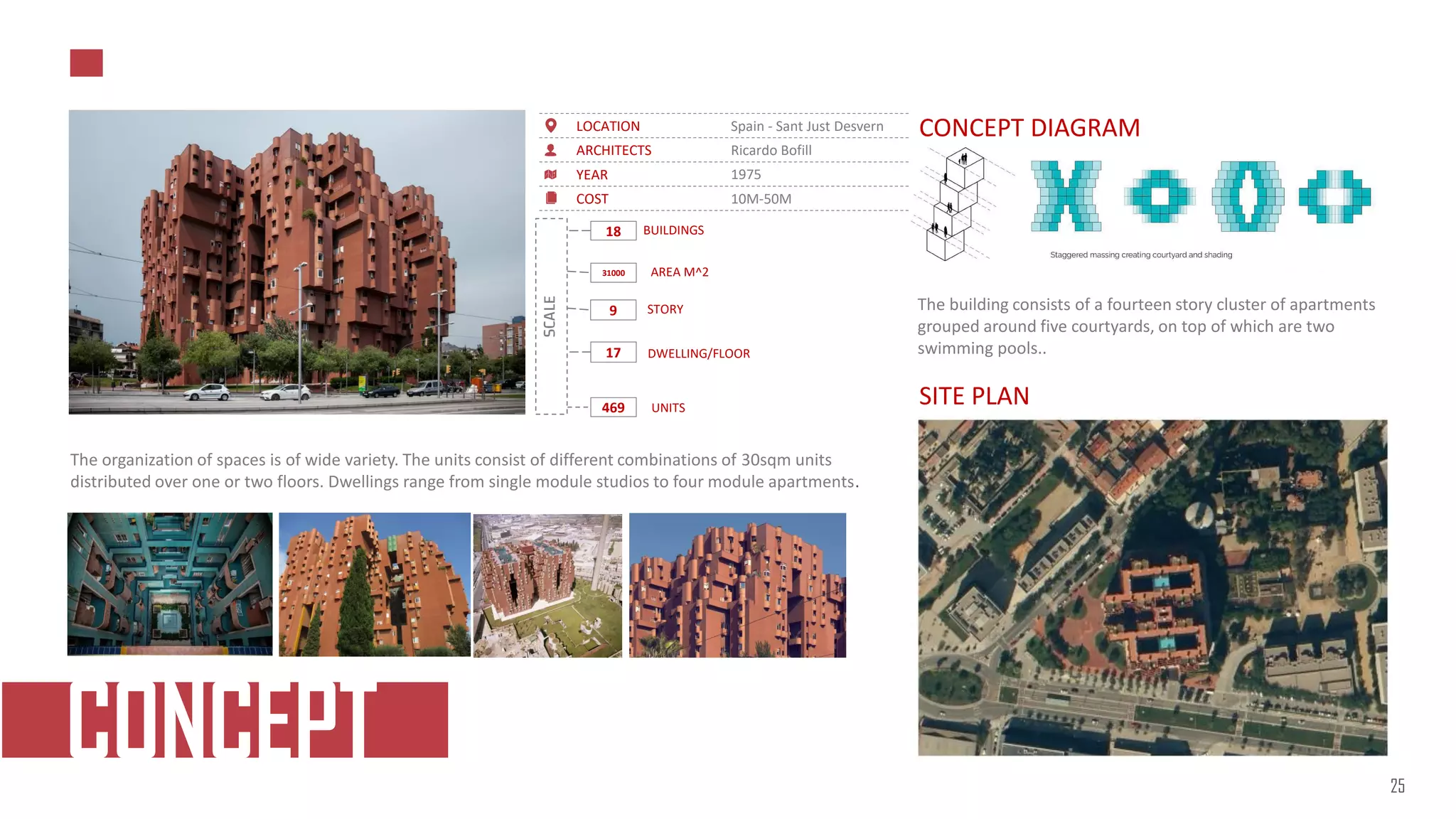Select the aerial view building thumbnail
This screenshot has width=1456, height=819.
(547, 585)
